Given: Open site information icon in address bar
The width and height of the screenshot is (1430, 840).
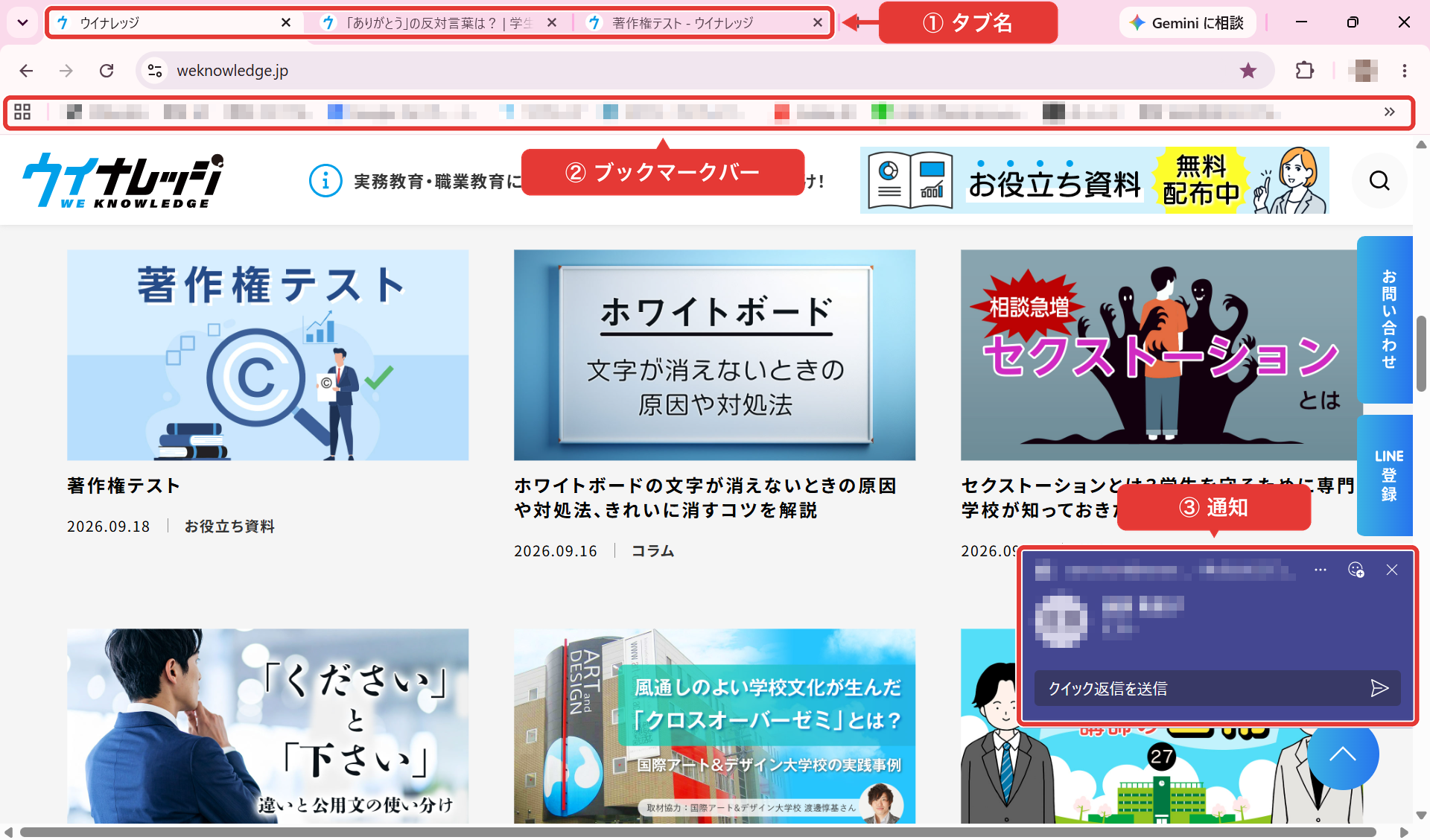Looking at the screenshot, I should (x=155, y=71).
